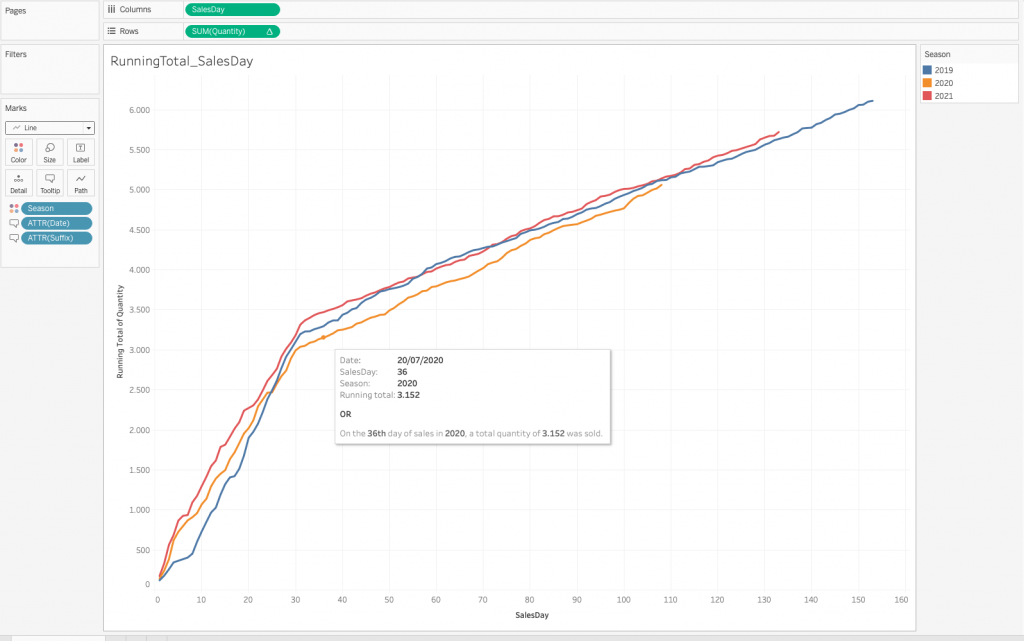Select the 2021 red legend entry
The height and width of the screenshot is (641, 1024).
point(943,96)
